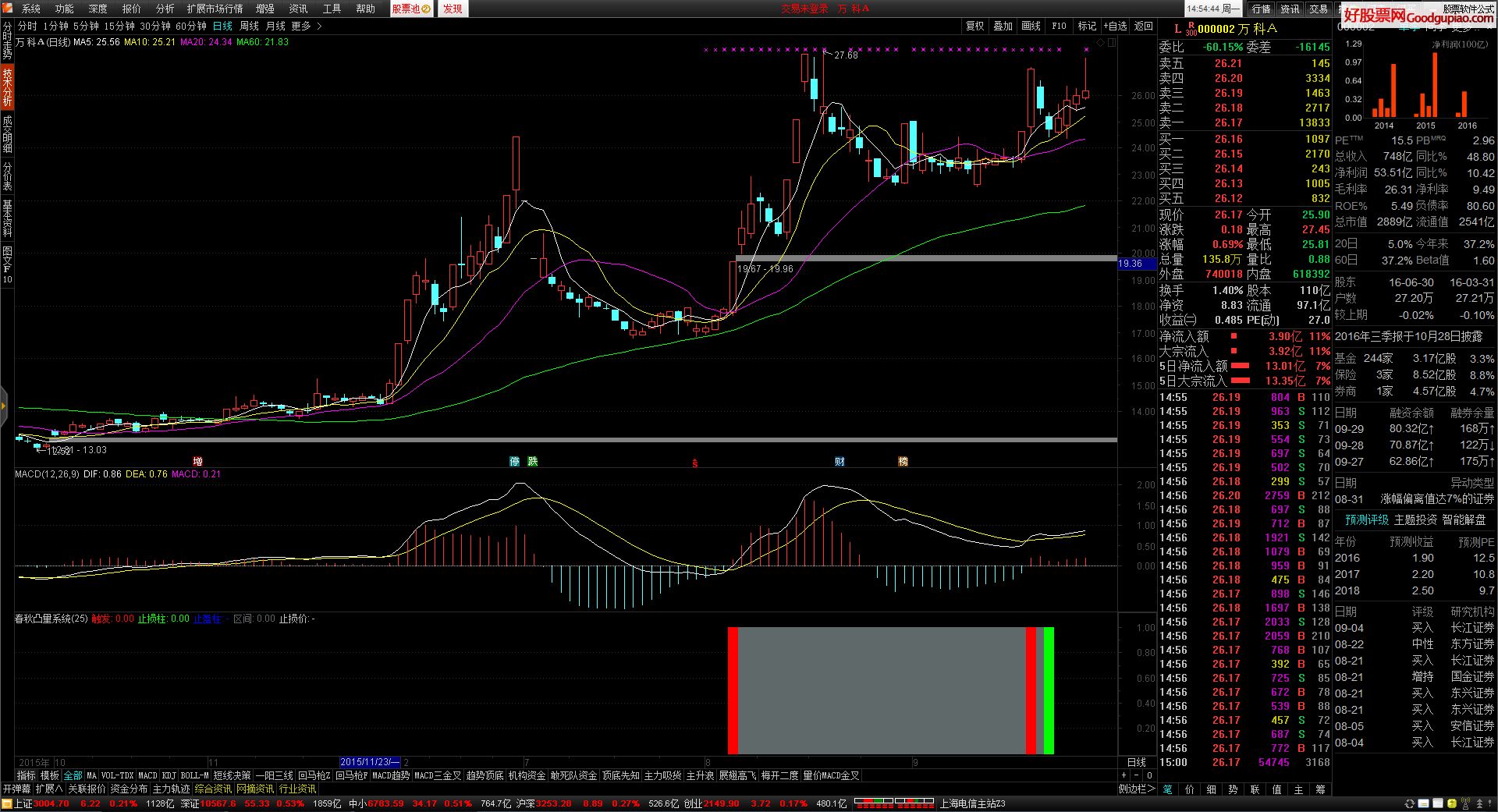Screen dimensions: 1498x812
Task: Click the 发现 button
Action: click(453, 9)
